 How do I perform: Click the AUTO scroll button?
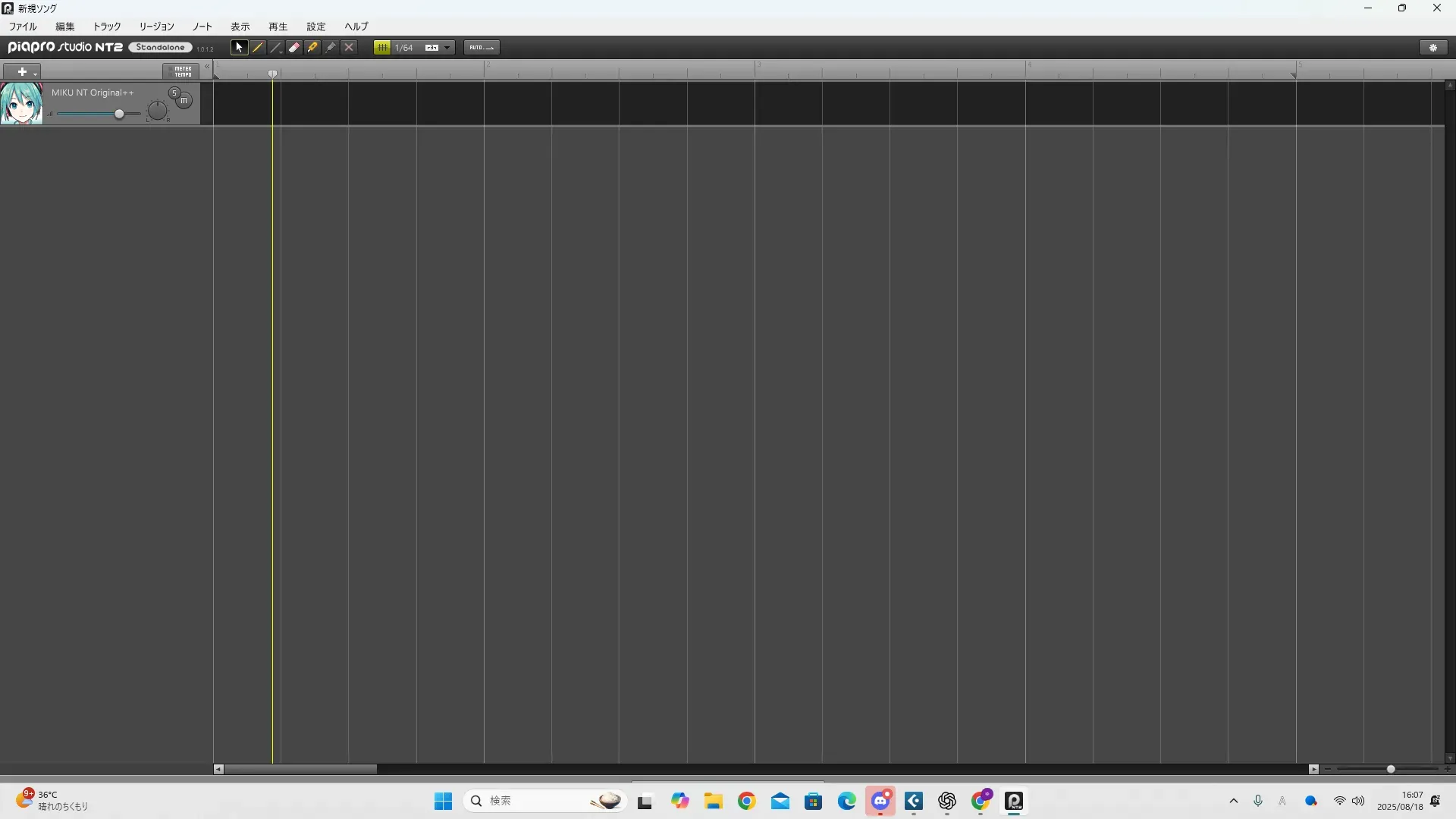click(482, 48)
